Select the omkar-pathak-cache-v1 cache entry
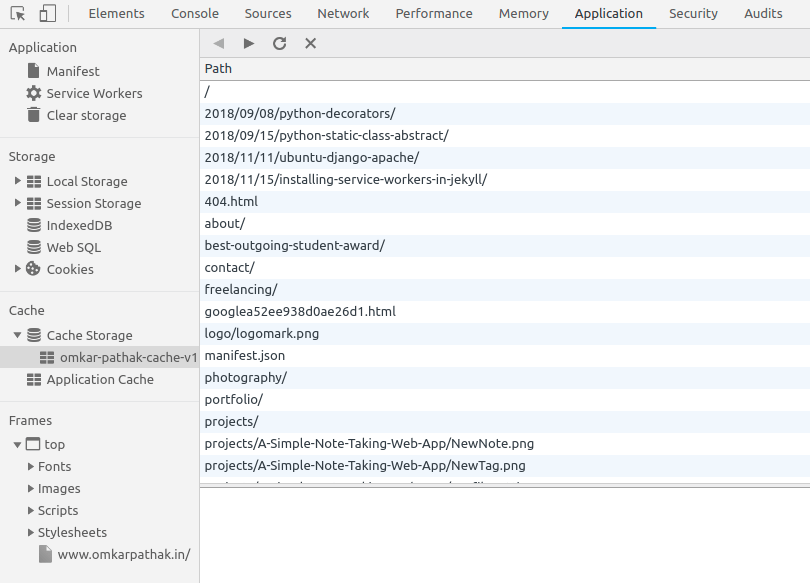Viewport: 810px width, 583px height. point(128,357)
